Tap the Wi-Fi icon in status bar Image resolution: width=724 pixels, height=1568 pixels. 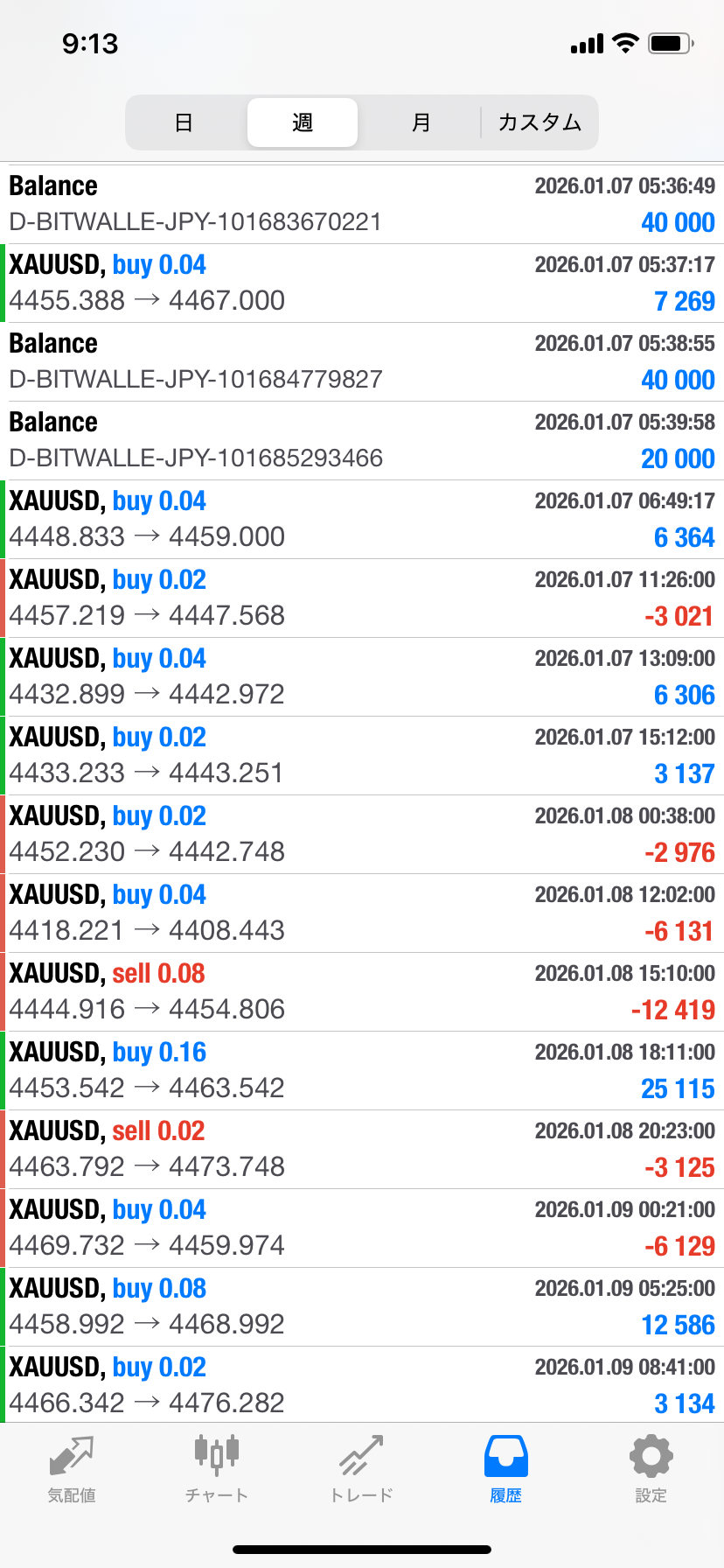tap(625, 43)
